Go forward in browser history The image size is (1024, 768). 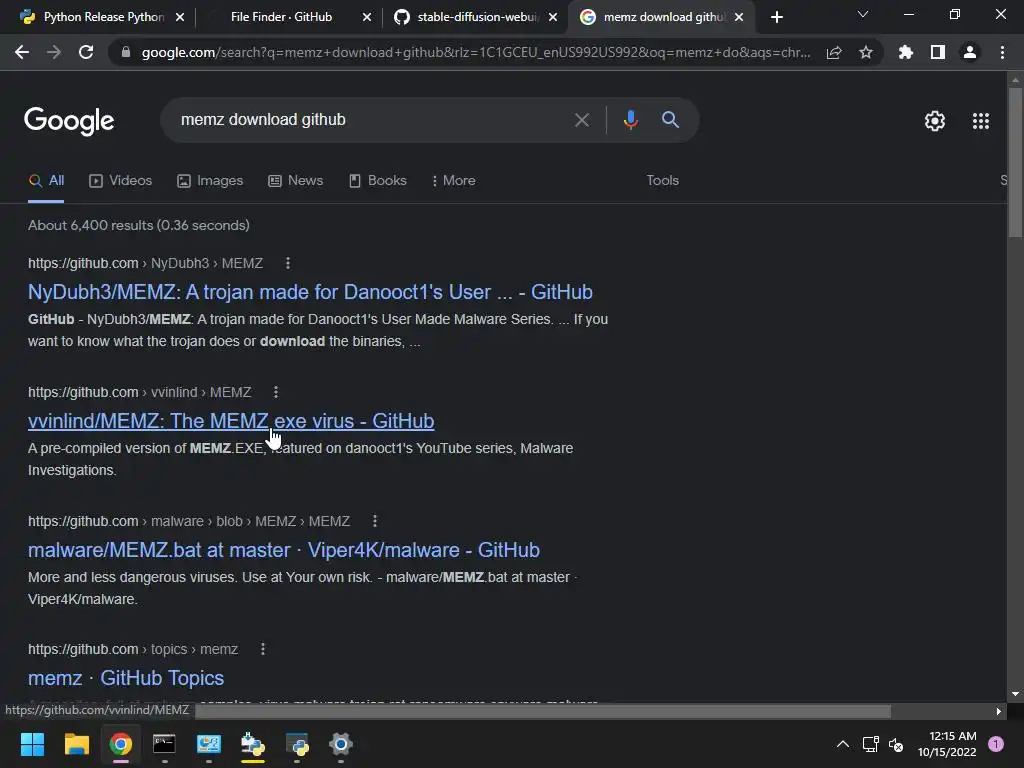[54, 52]
